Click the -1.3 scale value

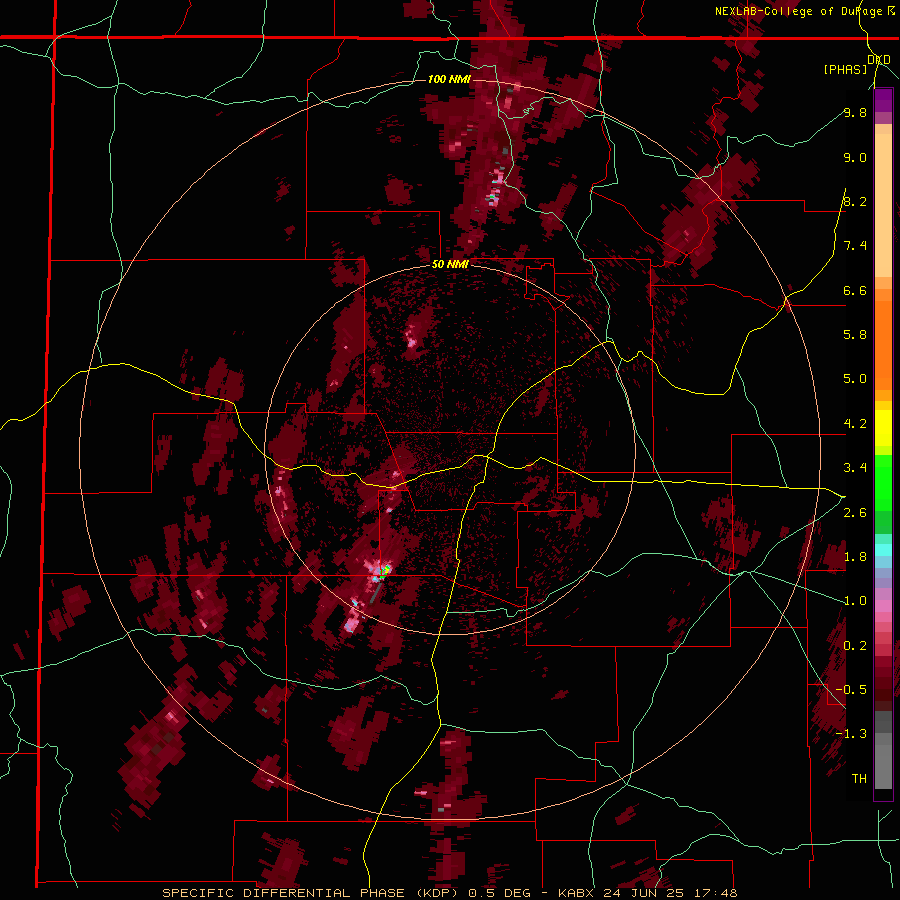[x=851, y=734]
